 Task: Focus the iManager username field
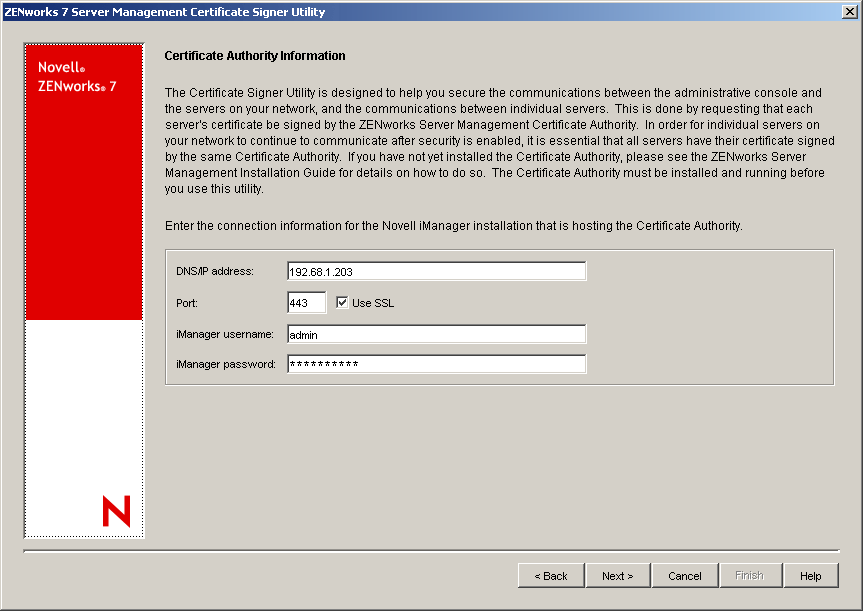point(435,333)
